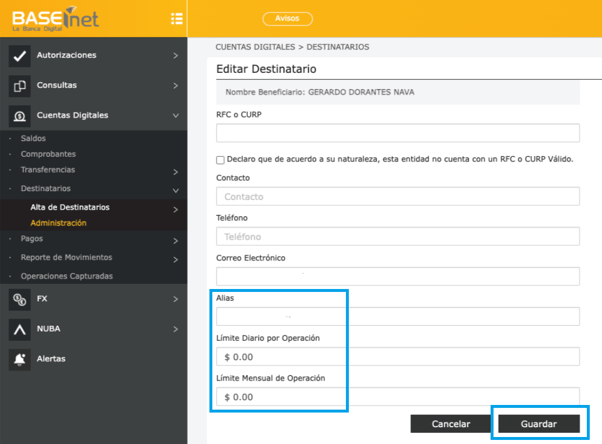Click the Consultas documents icon
This screenshot has height=444, width=602.
click(19, 86)
